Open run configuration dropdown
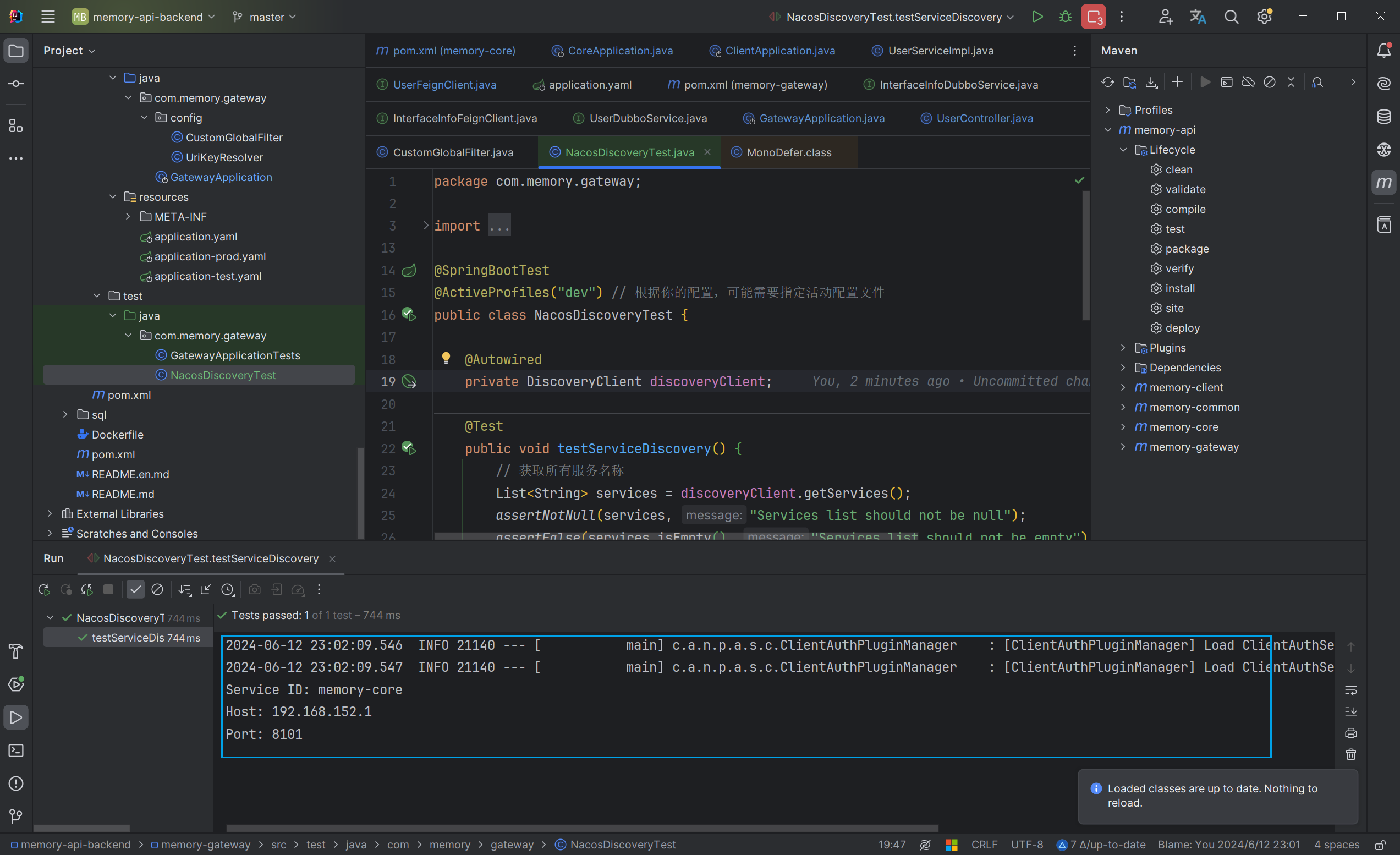 point(891,17)
